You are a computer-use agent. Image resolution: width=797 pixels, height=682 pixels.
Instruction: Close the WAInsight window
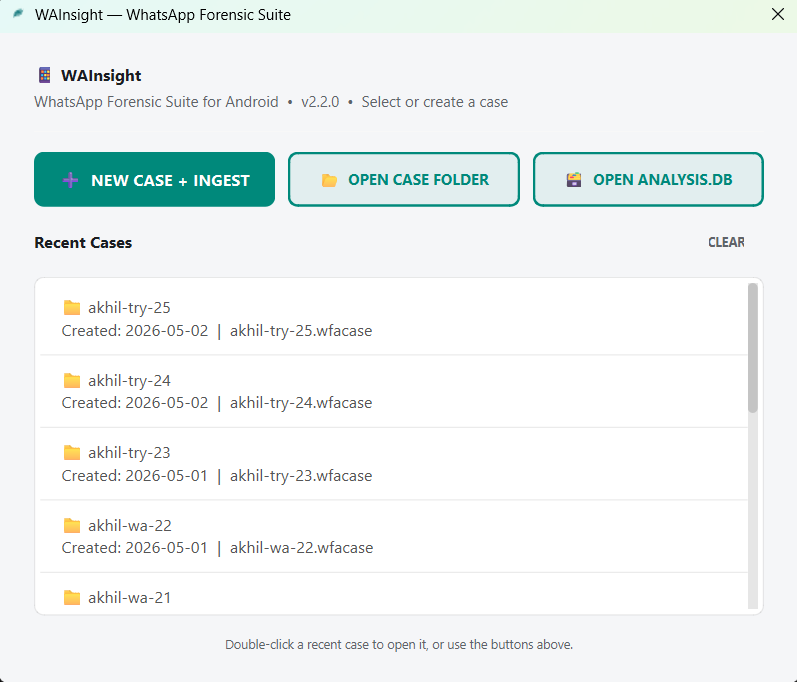tap(778, 14)
